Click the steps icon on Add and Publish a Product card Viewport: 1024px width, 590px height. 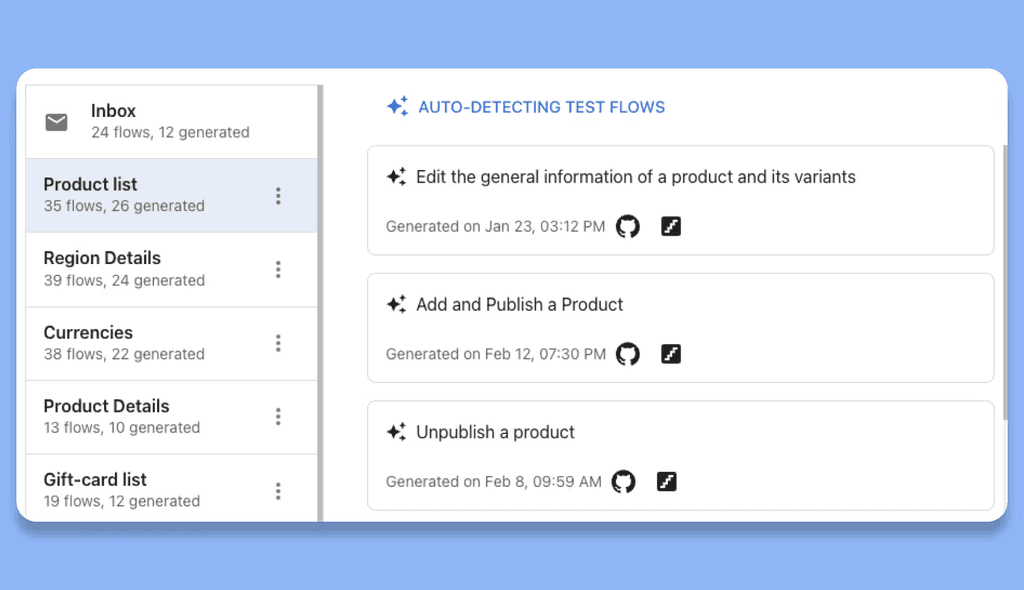pos(670,354)
